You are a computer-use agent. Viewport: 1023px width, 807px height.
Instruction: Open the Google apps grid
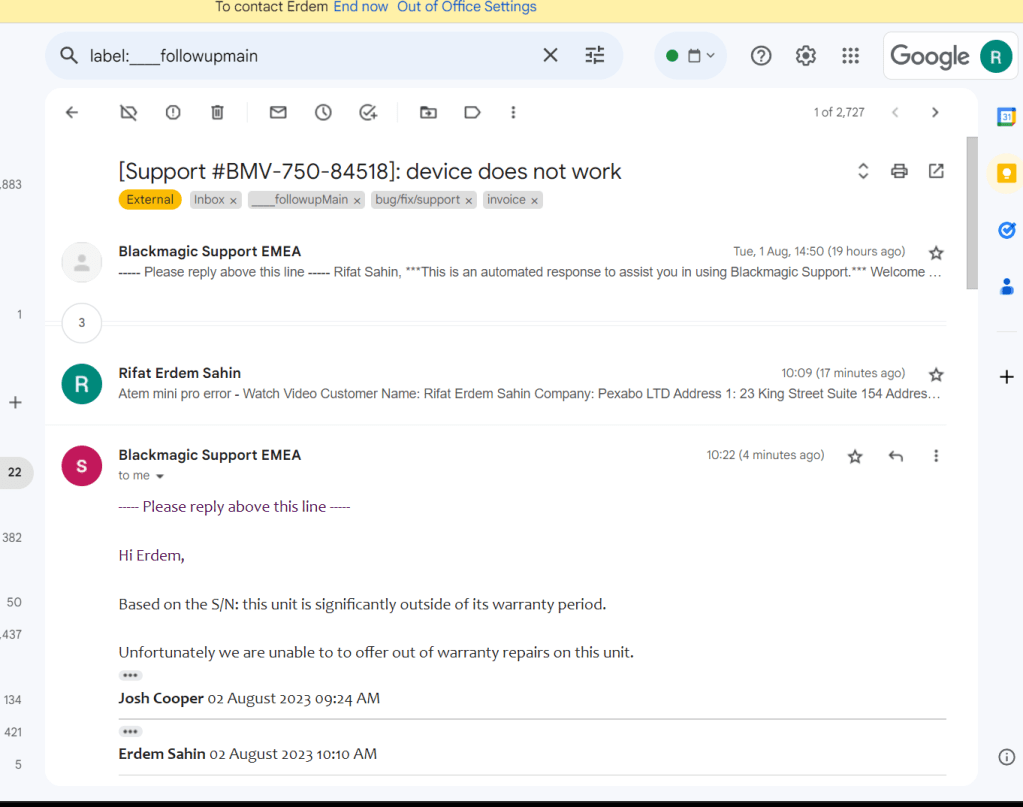(x=850, y=55)
